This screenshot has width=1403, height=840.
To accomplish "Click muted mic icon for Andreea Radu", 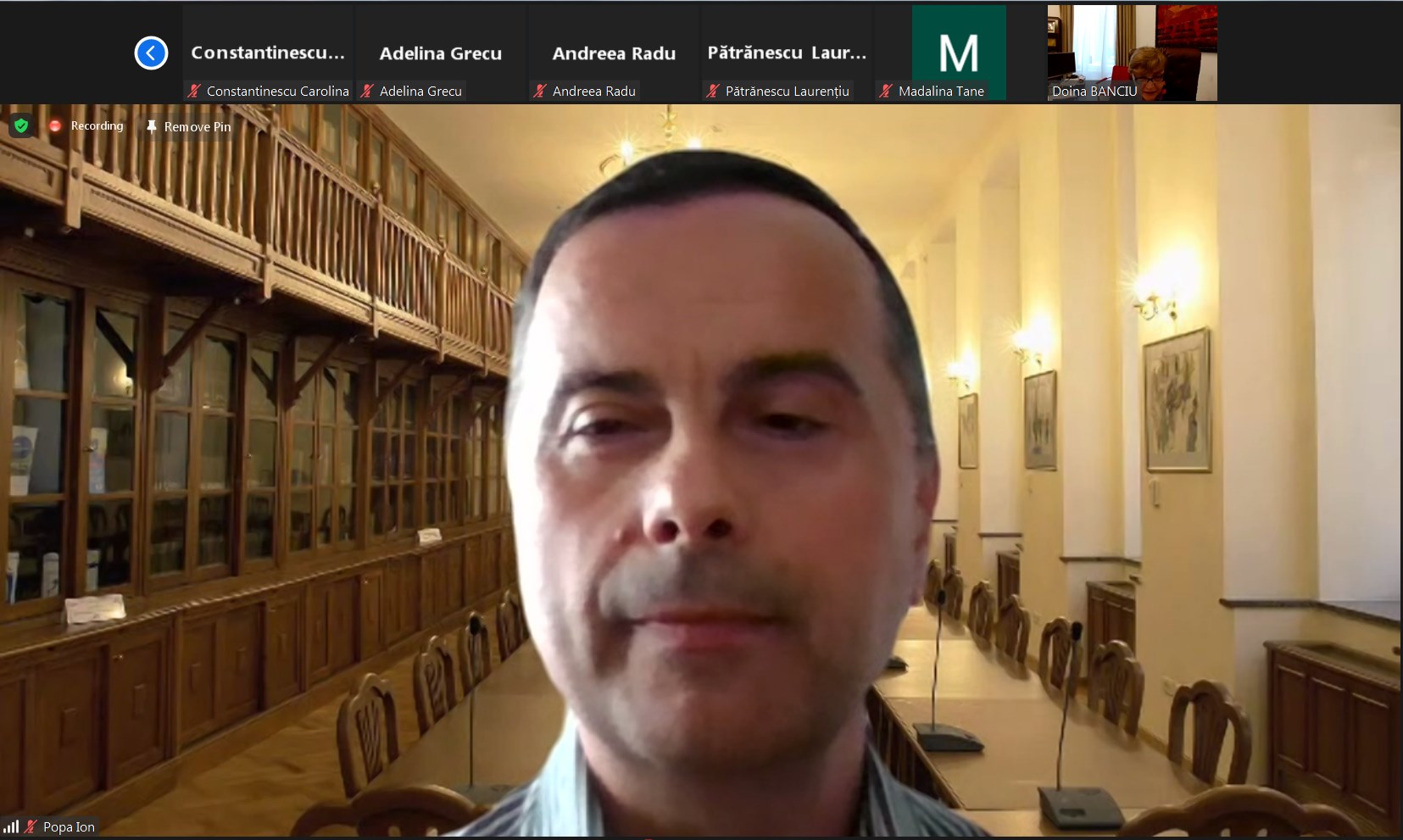I will (x=540, y=91).
